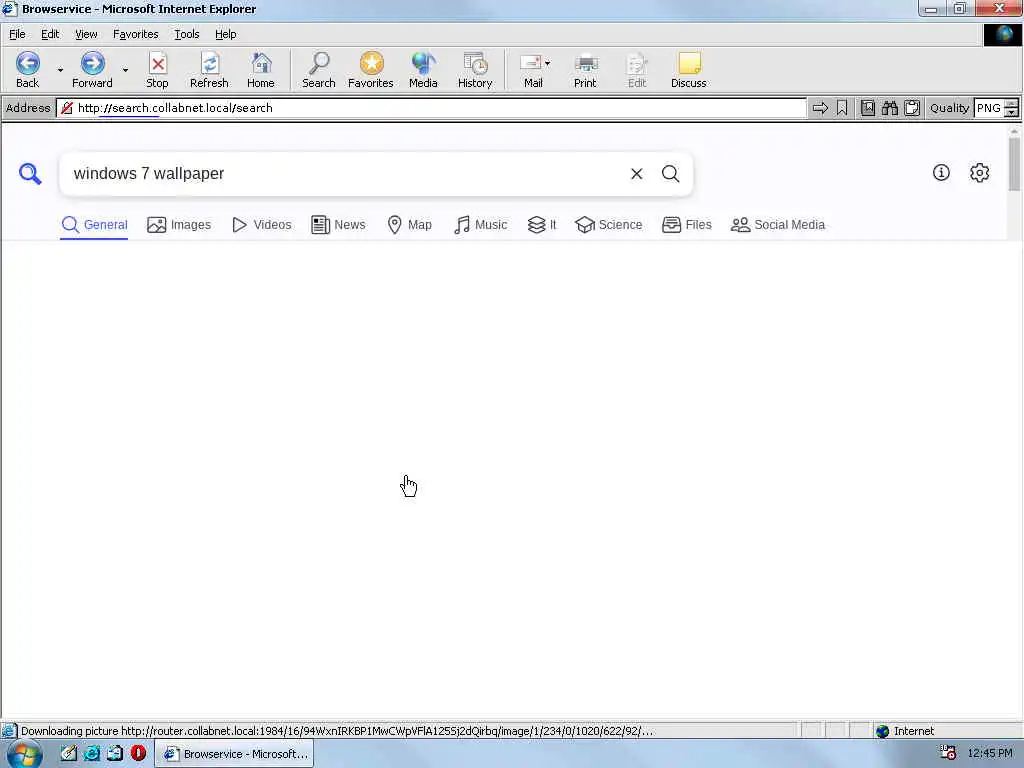Switch to the Videos search tab

[x=261, y=225]
